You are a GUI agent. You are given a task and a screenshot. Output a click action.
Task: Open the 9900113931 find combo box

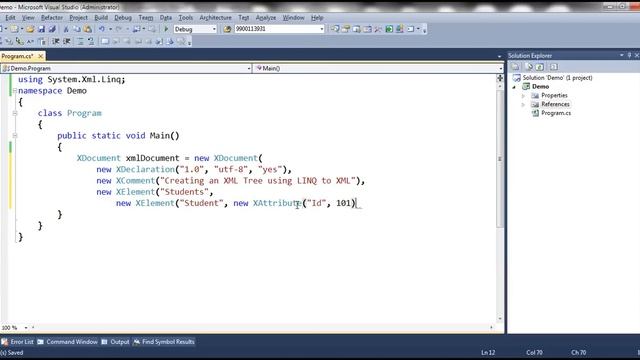click(x=321, y=29)
